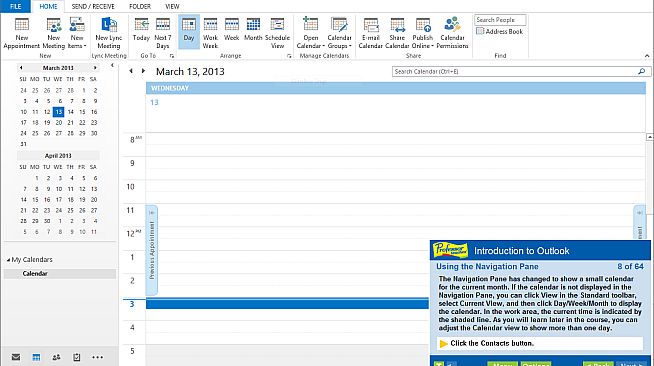Go back one day in calendar
The width and height of the screenshot is (654, 366).
click(x=131, y=71)
